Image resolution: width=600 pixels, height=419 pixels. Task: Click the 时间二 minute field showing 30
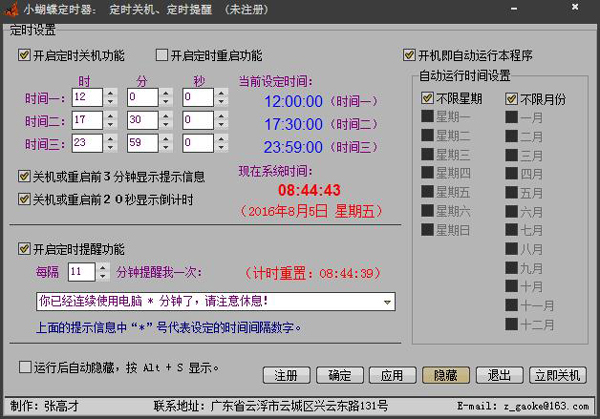pyautogui.click(x=143, y=120)
